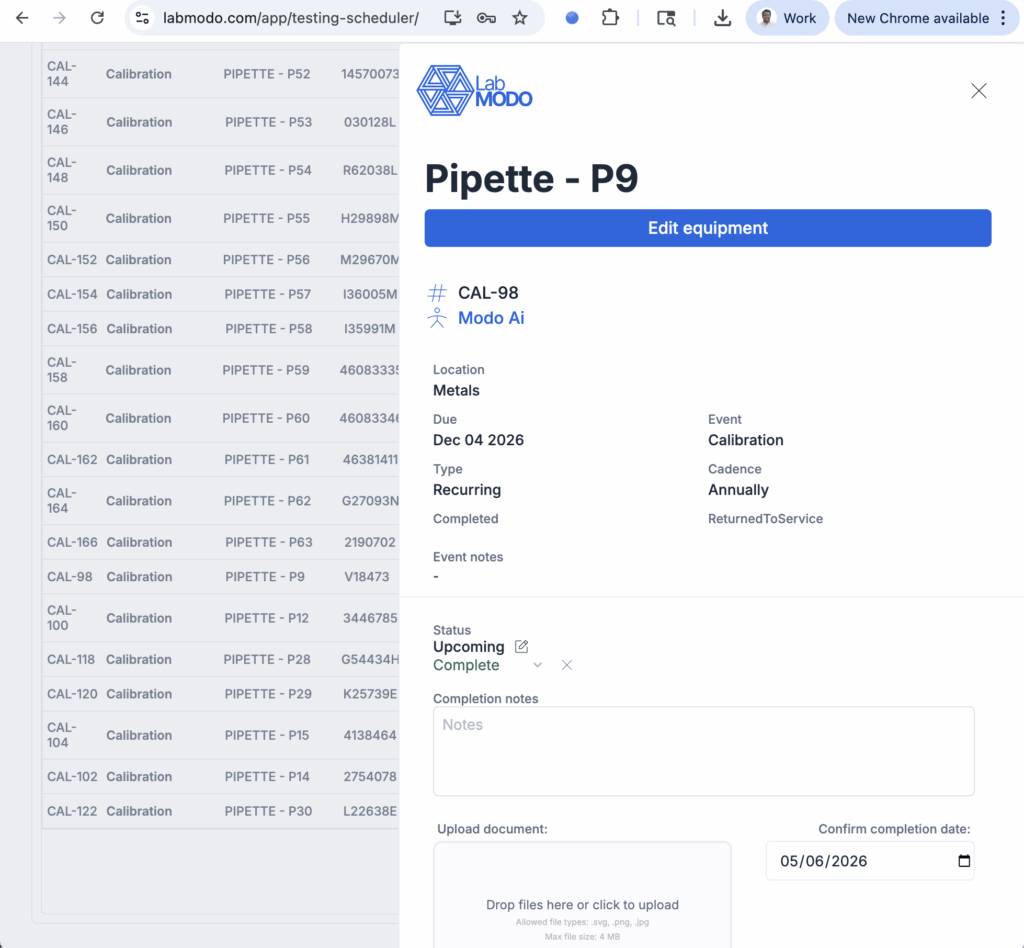Click the Annually cadence value
Screen dimensions: 1024x948
pos(738,490)
